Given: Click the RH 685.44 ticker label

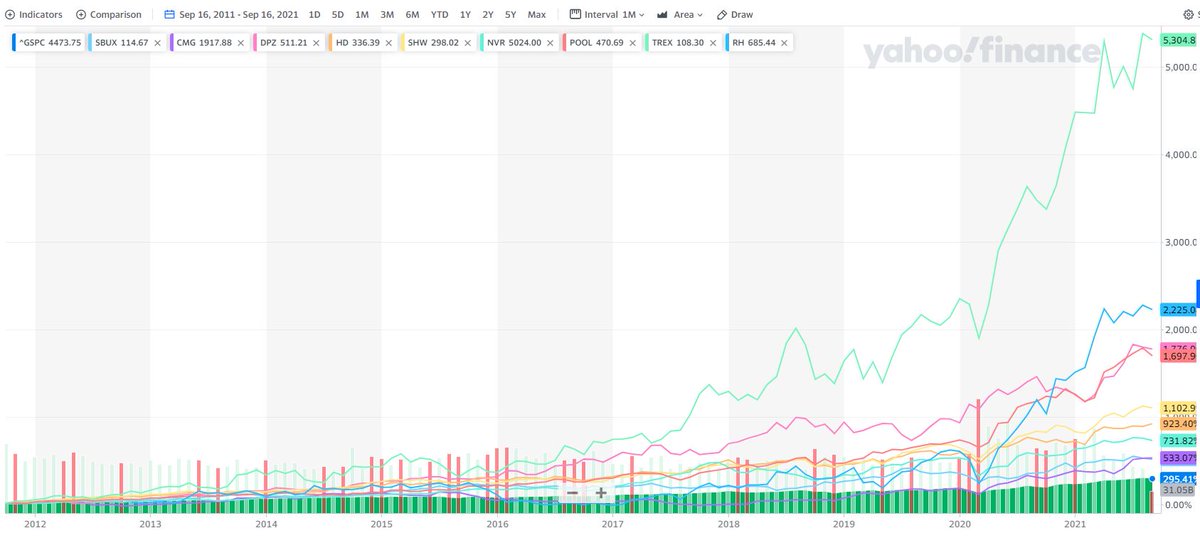Looking at the screenshot, I should tap(755, 43).
